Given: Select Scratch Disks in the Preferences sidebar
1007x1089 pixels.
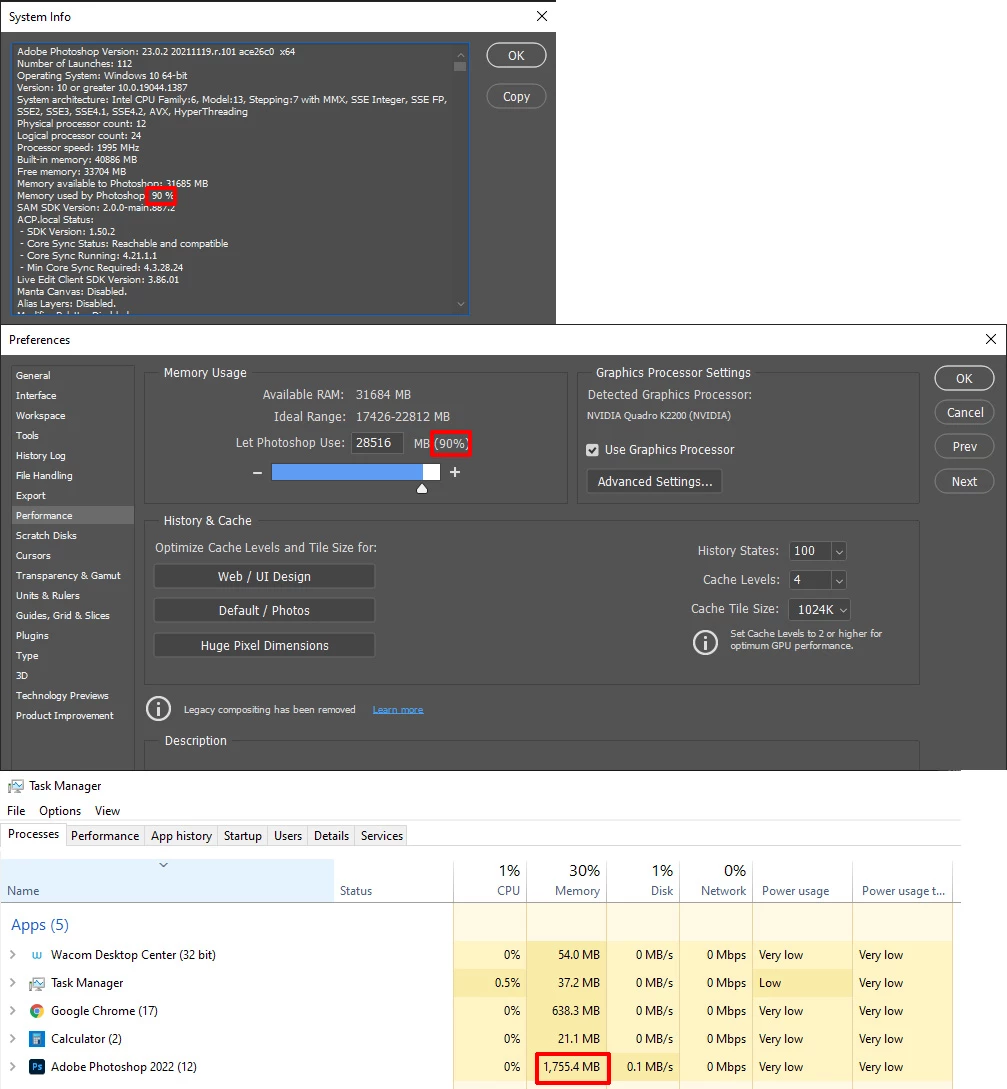Looking at the screenshot, I should click(47, 535).
